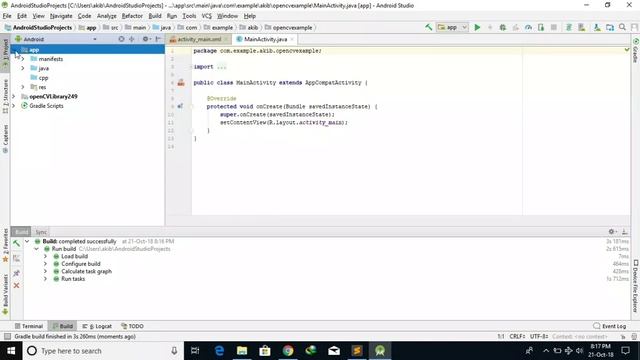This screenshot has width=640, height=360.
Task: Open Project panel gear settings
Action: pos(146,39)
